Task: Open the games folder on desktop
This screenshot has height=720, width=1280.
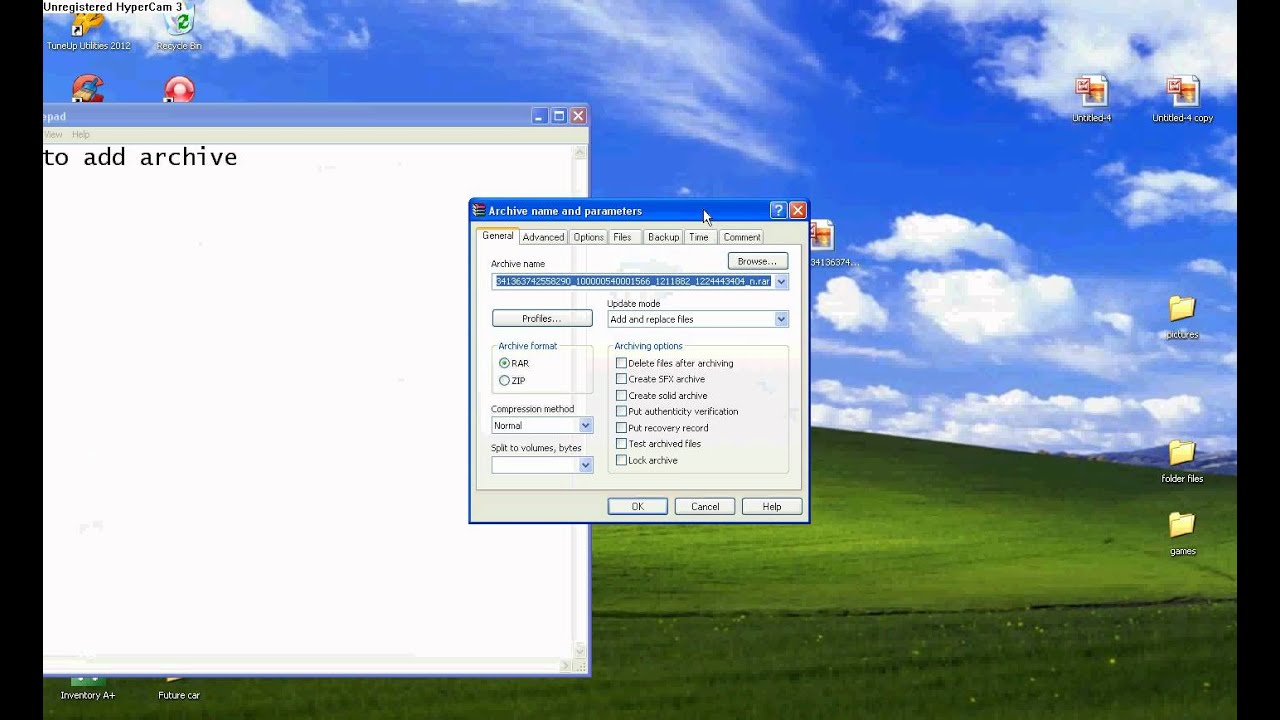Action: [x=1182, y=533]
